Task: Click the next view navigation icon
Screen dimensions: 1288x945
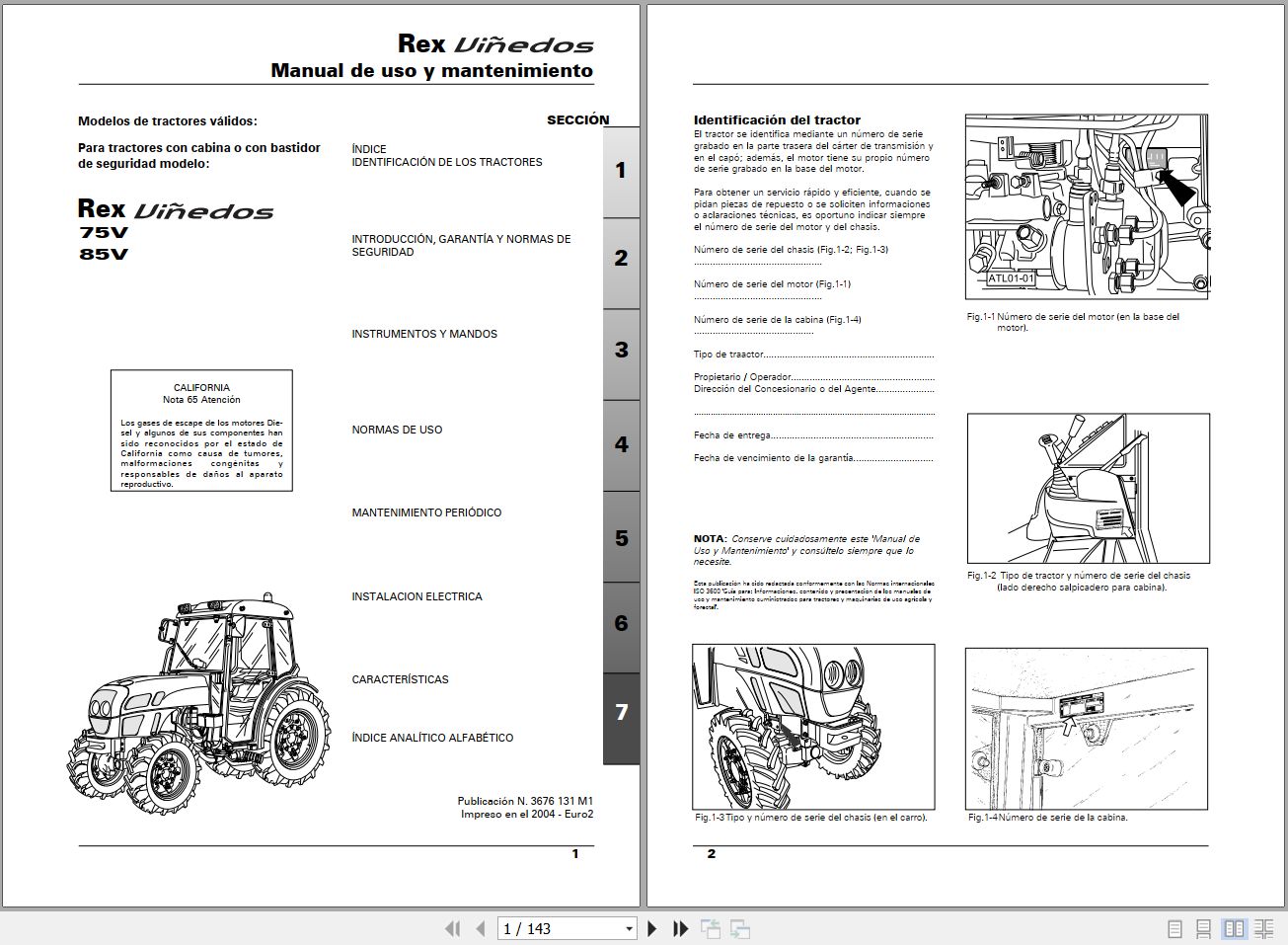Action: coord(740,928)
